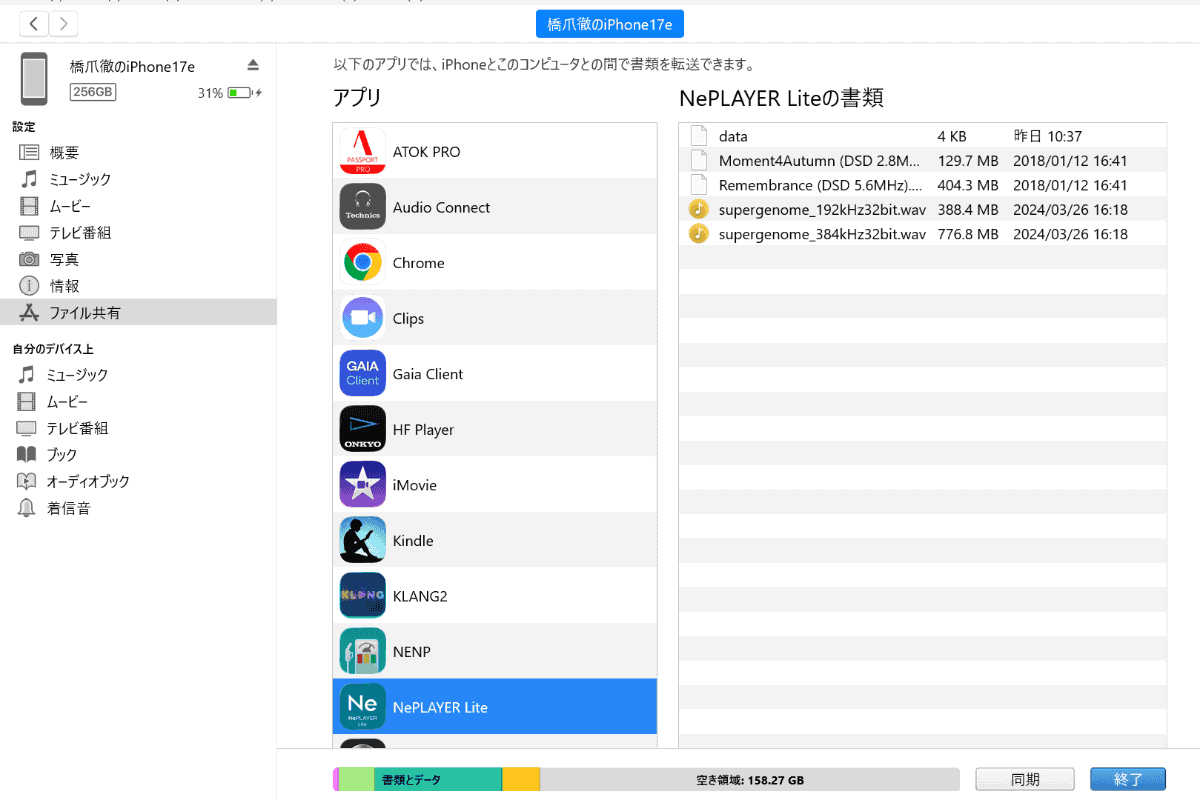Select the Chrome app icon

point(362,262)
